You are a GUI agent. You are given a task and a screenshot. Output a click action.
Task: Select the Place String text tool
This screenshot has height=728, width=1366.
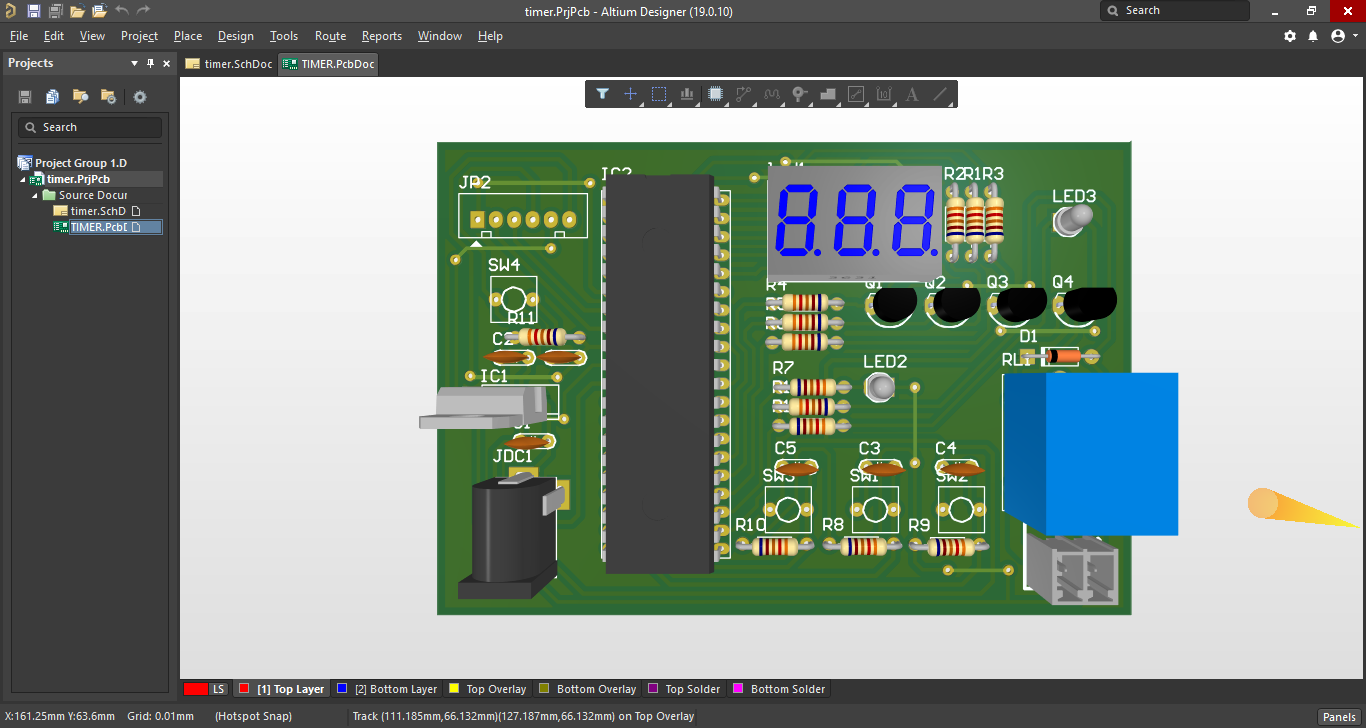pyautogui.click(x=912, y=94)
